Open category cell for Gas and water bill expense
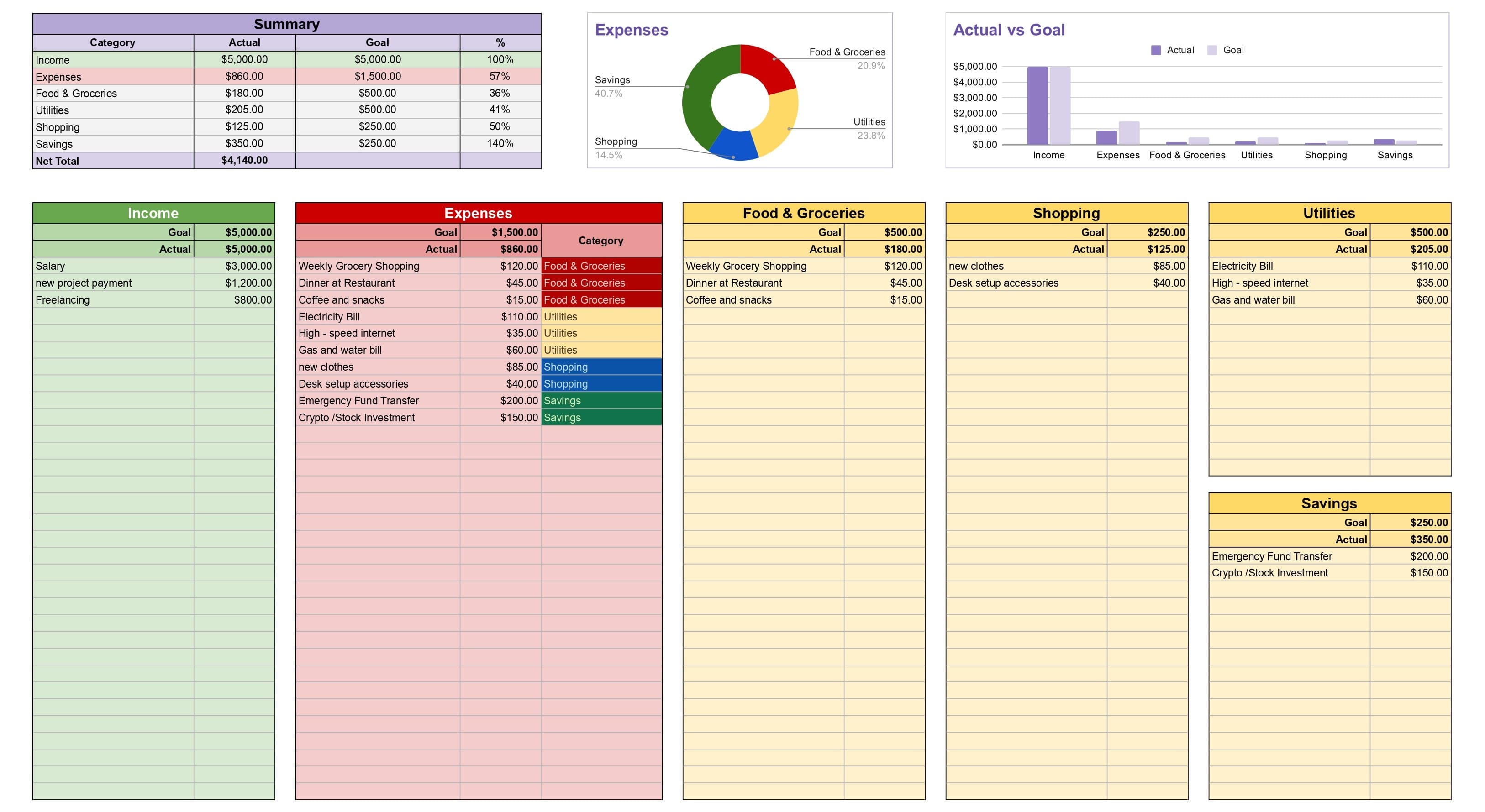 601,350
